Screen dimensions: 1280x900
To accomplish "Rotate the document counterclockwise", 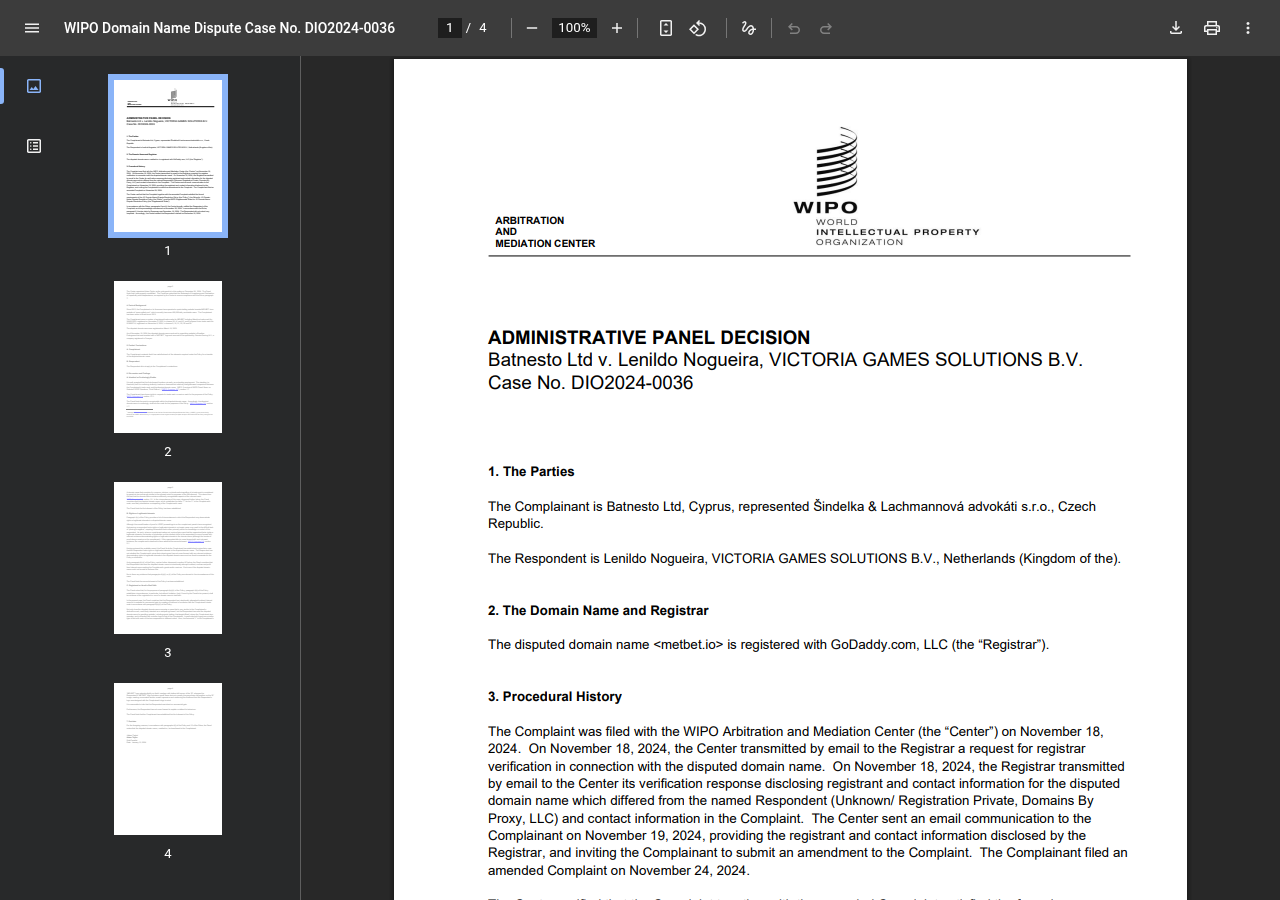I will 698,28.
